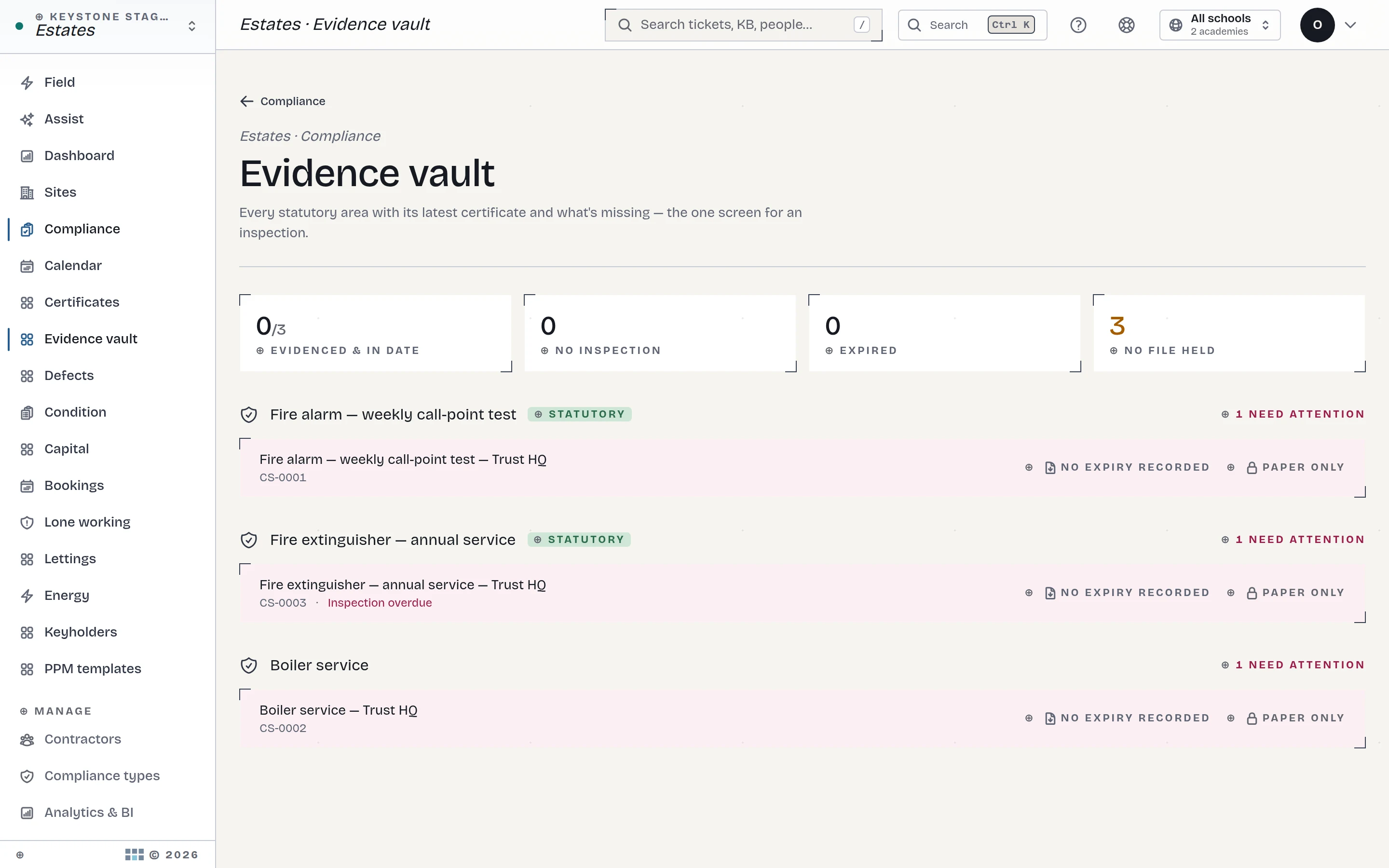Click the Evidenced & in date stat card
1389x868 pixels.
(375, 333)
